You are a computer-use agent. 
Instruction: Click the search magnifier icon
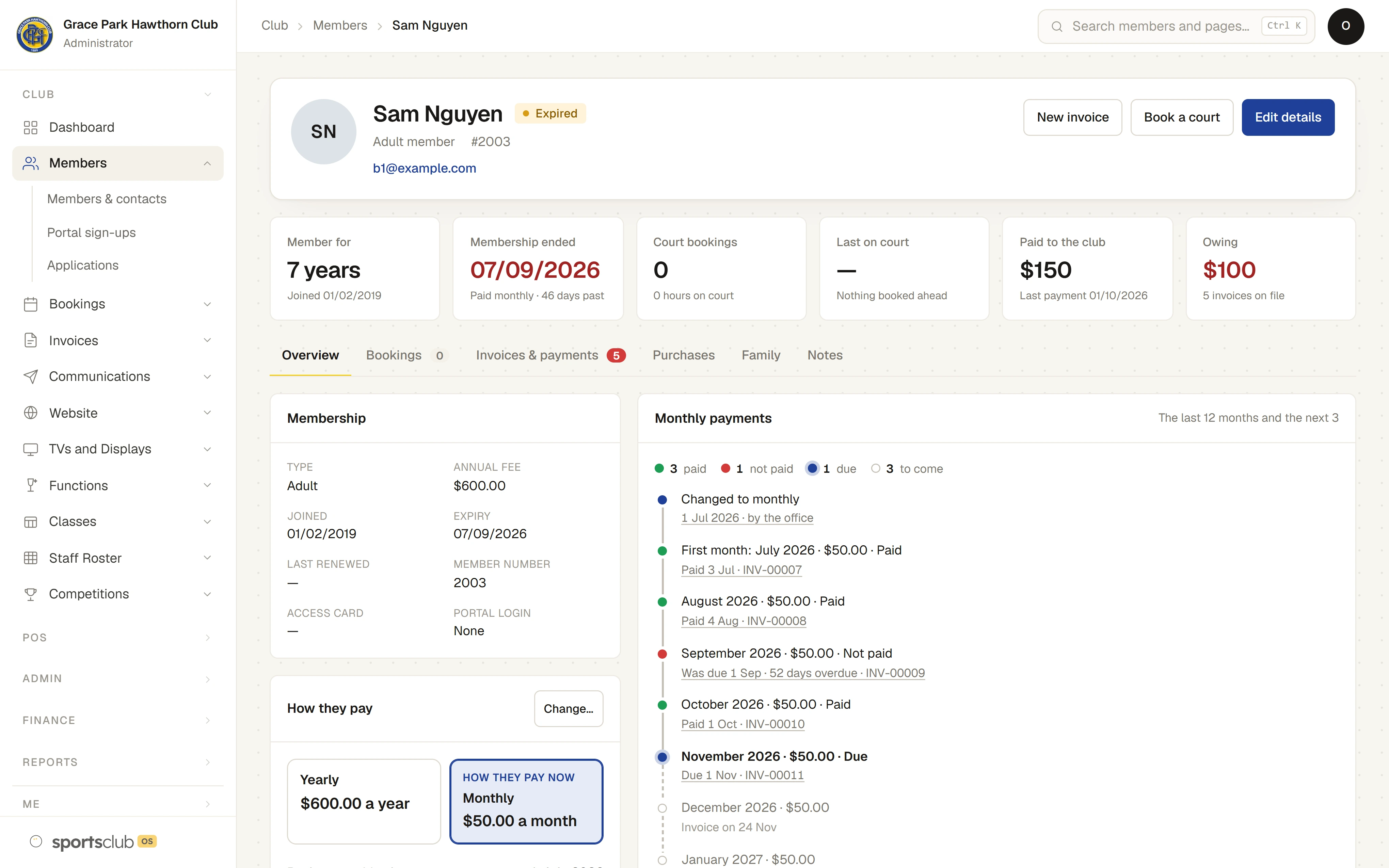tap(1057, 27)
